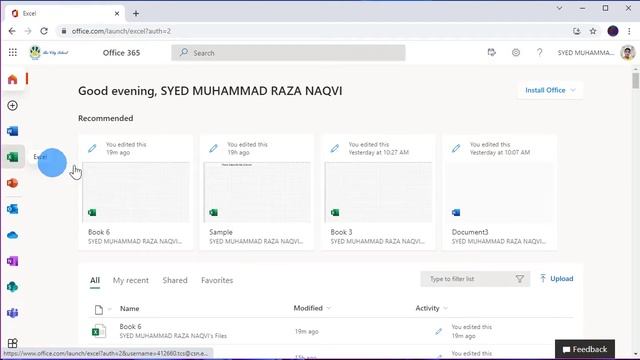This screenshot has width=640, height=360.
Task: Click the Search box
Action: coord(288,53)
